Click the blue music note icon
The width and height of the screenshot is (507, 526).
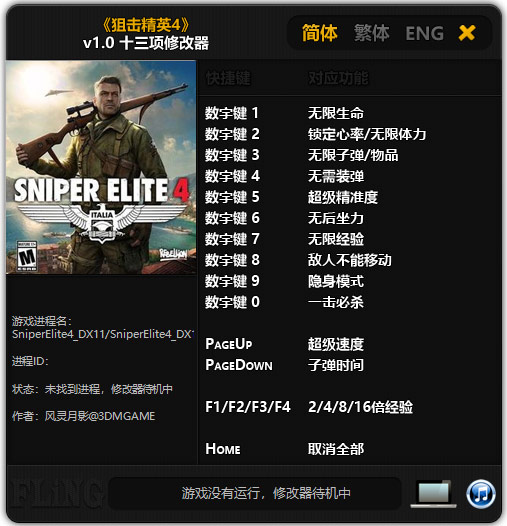pyautogui.click(x=480, y=494)
